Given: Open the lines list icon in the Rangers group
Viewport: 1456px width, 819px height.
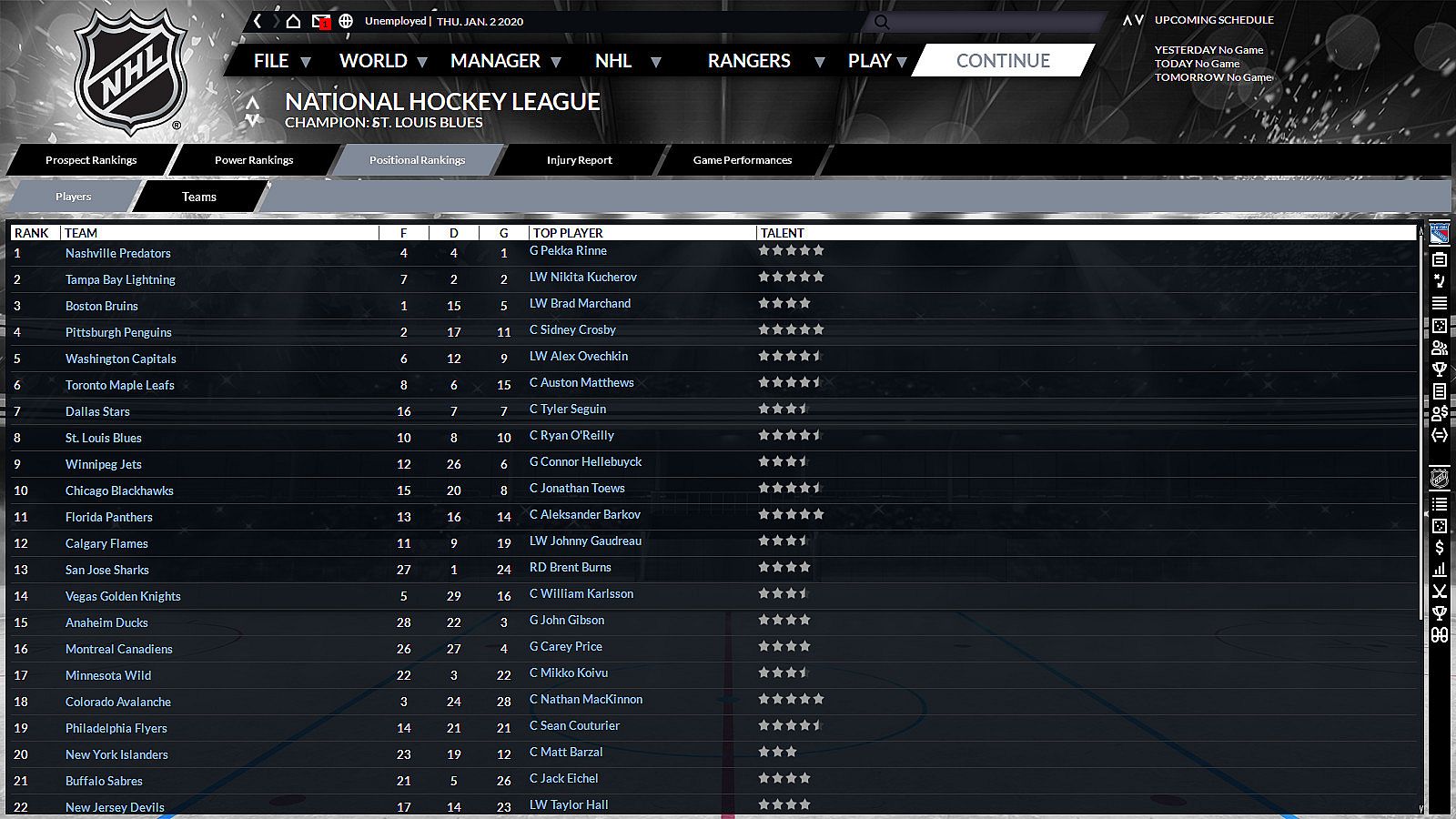Looking at the screenshot, I should (x=1440, y=303).
